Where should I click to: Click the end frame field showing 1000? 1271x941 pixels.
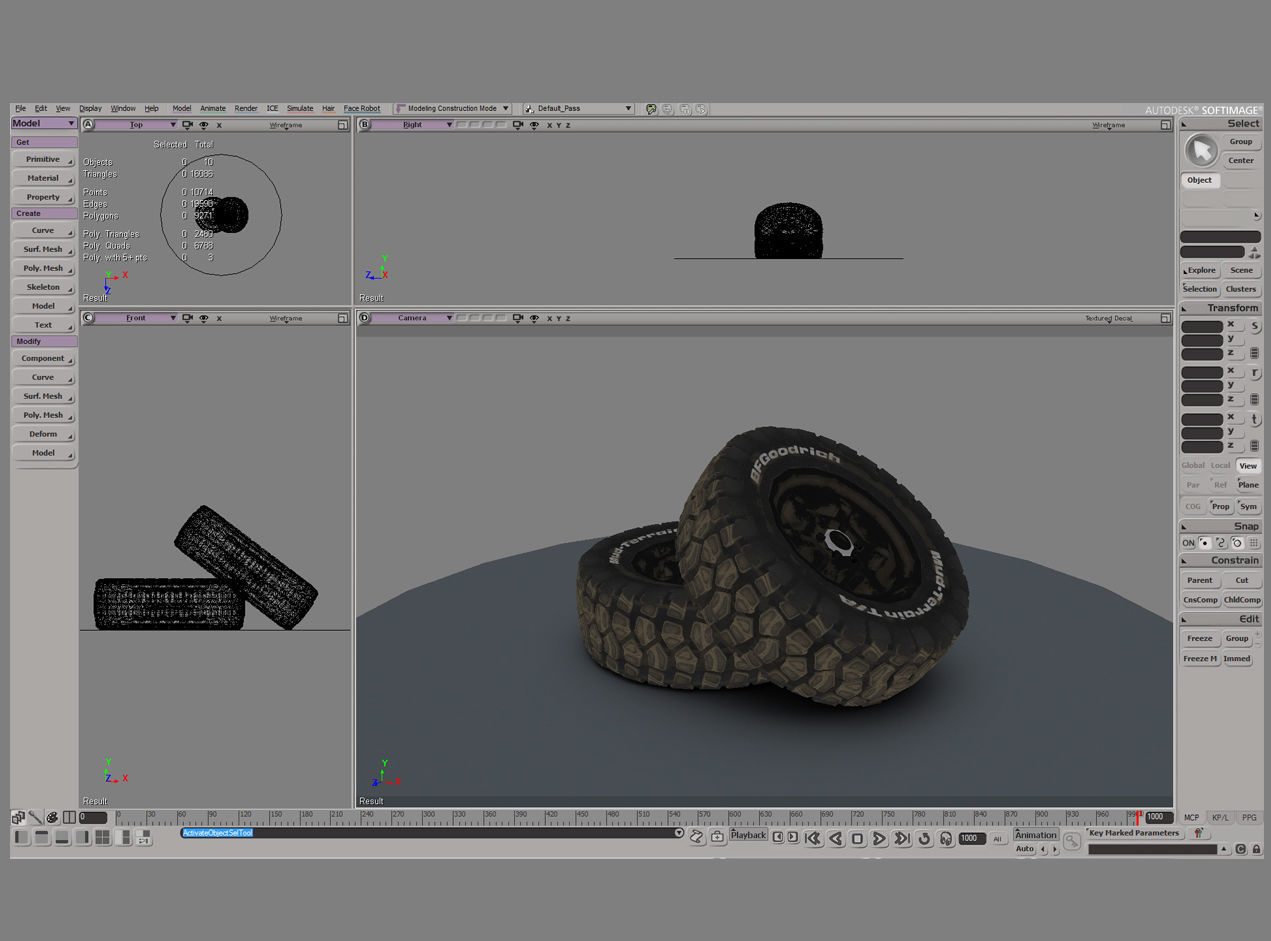[x=1160, y=817]
